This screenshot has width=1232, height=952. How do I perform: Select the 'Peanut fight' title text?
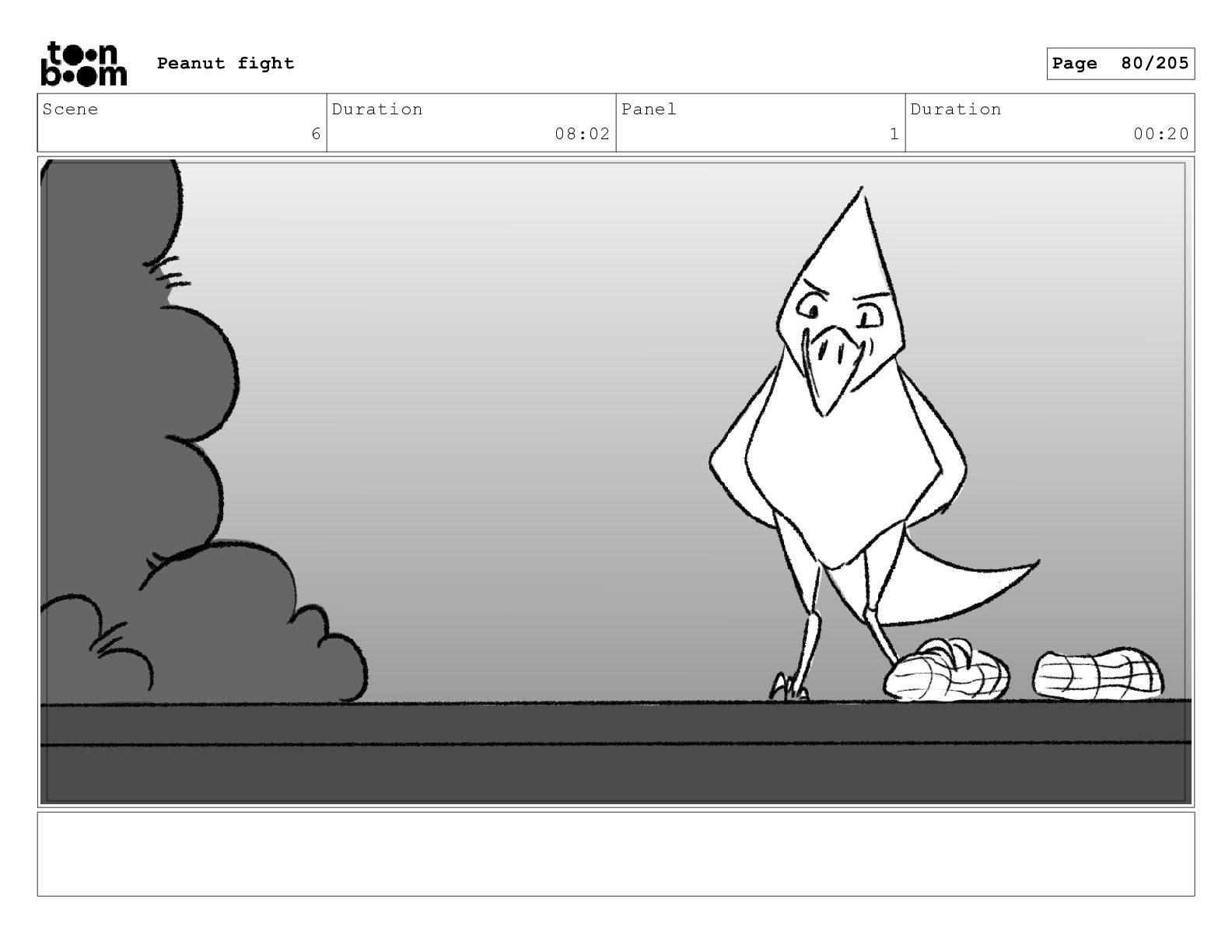tap(226, 63)
